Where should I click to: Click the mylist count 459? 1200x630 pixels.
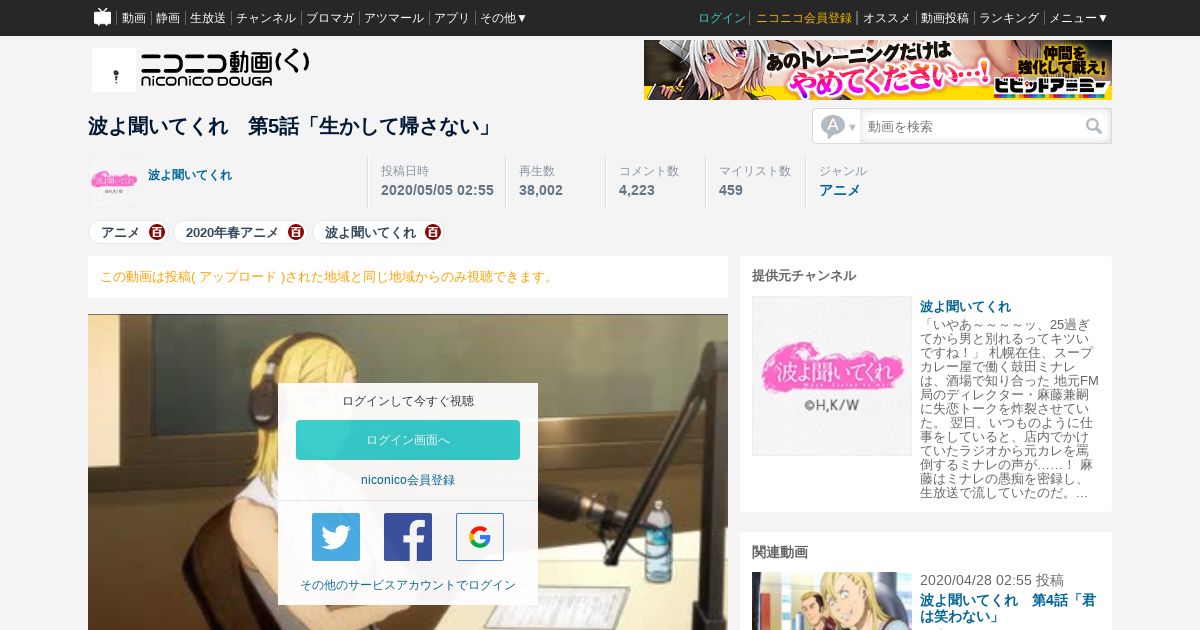tap(731, 190)
